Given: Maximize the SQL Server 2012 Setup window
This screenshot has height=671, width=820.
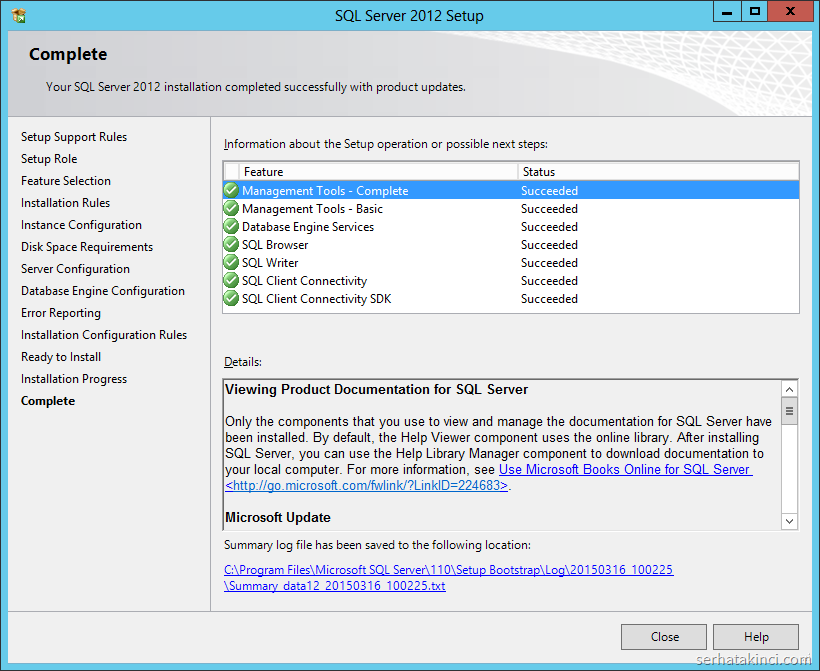Looking at the screenshot, I should pos(755,12).
